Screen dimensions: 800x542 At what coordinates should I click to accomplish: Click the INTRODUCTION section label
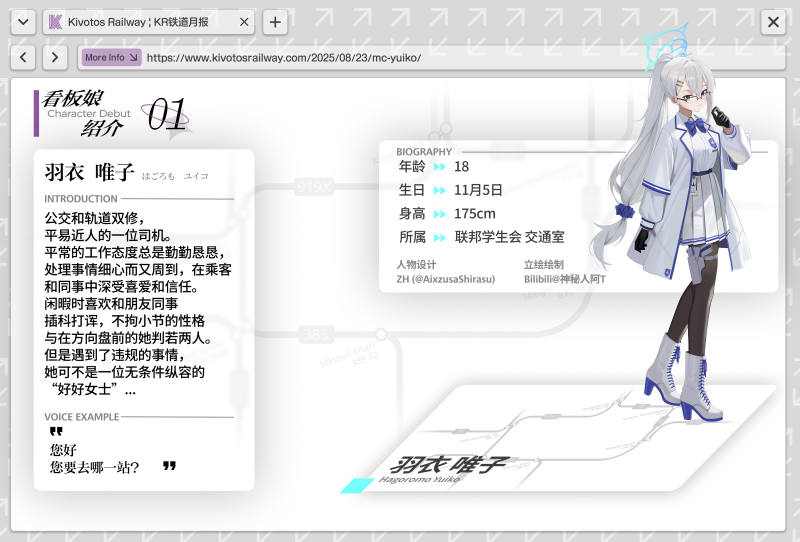click(81, 199)
